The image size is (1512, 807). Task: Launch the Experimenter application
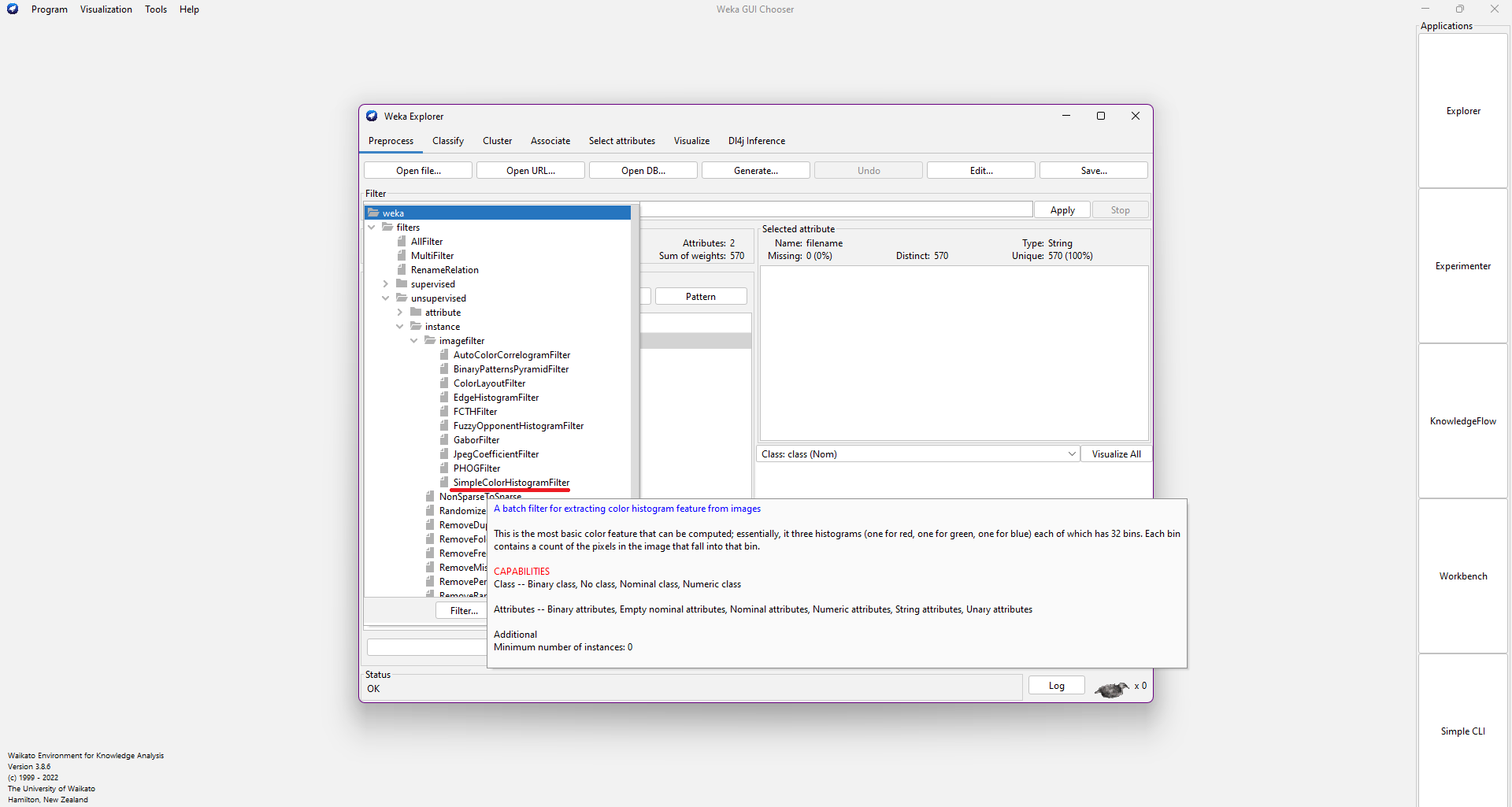1462,266
